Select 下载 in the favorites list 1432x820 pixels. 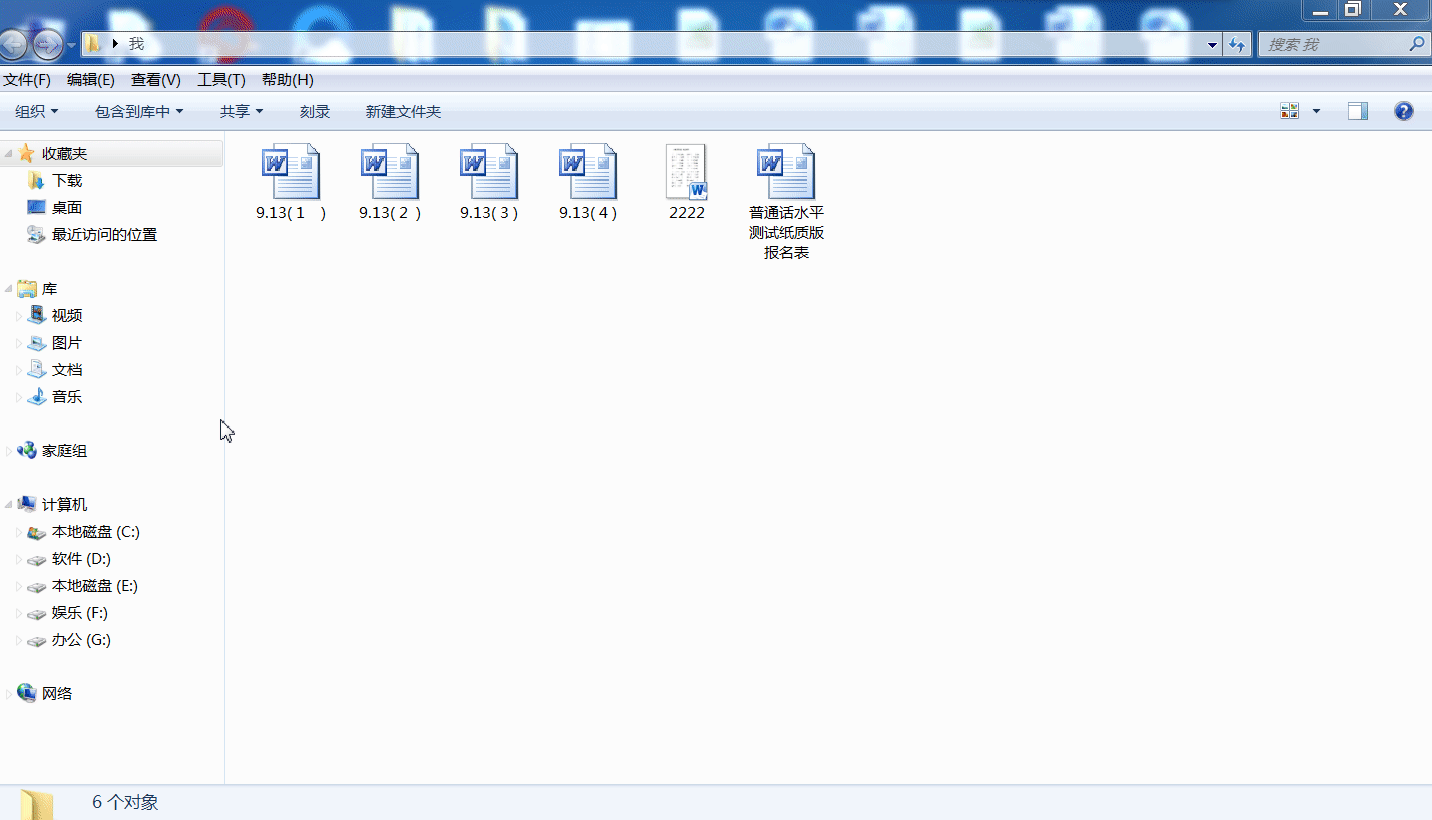click(67, 181)
